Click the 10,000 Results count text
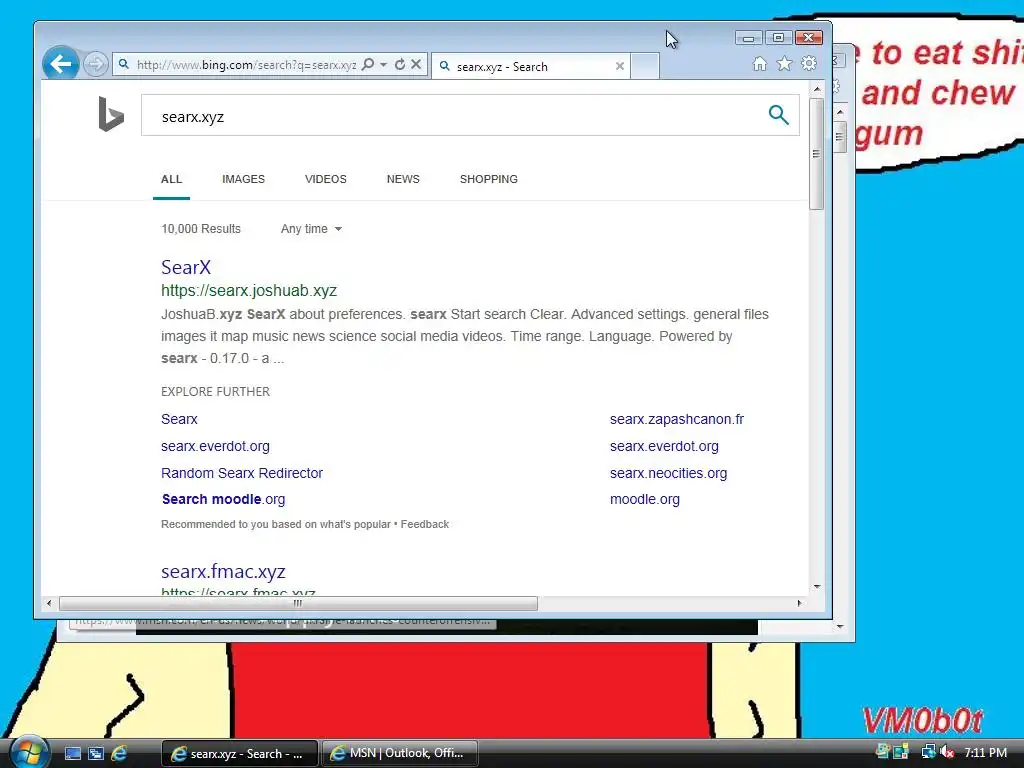Image resolution: width=1024 pixels, height=768 pixels. point(201,229)
